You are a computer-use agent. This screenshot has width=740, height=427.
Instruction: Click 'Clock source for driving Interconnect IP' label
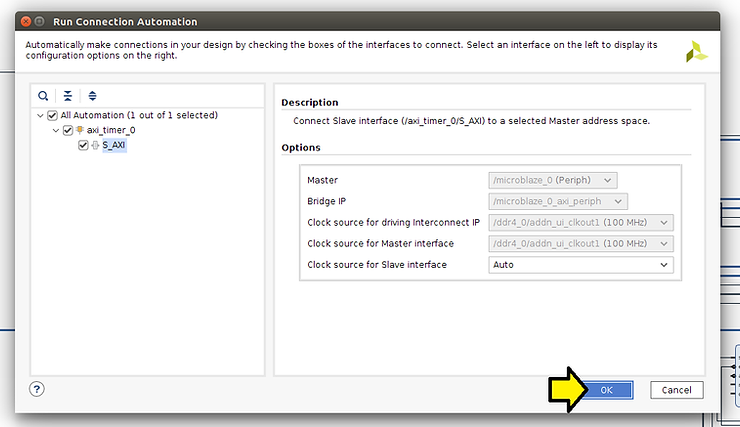click(x=394, y=223)
